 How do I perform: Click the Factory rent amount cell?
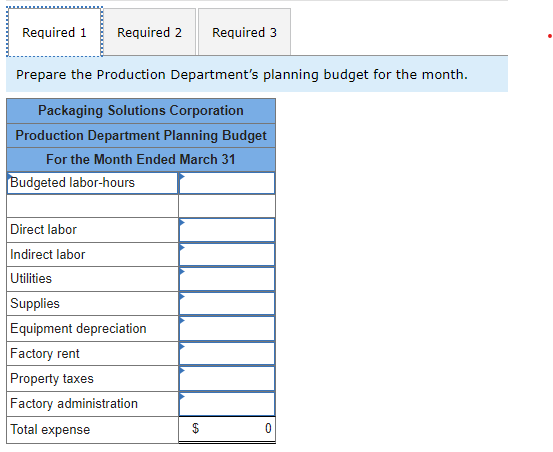click(x=227, y=354)
